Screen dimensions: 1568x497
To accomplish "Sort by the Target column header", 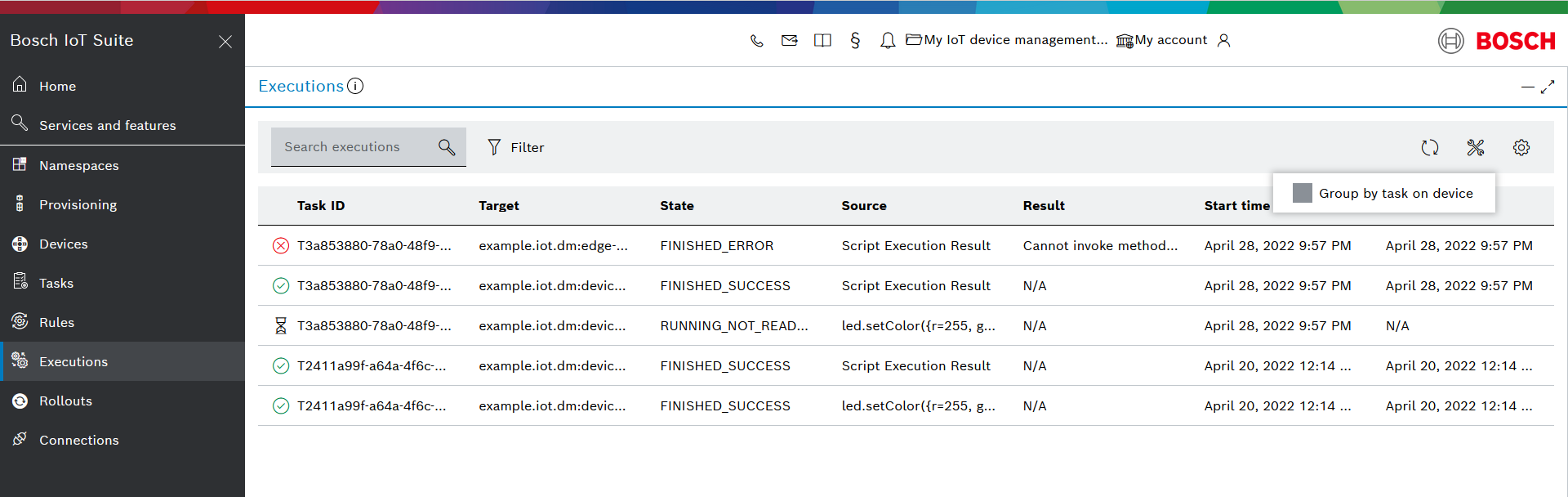I will pyautogui.click(x=499, y=206).
